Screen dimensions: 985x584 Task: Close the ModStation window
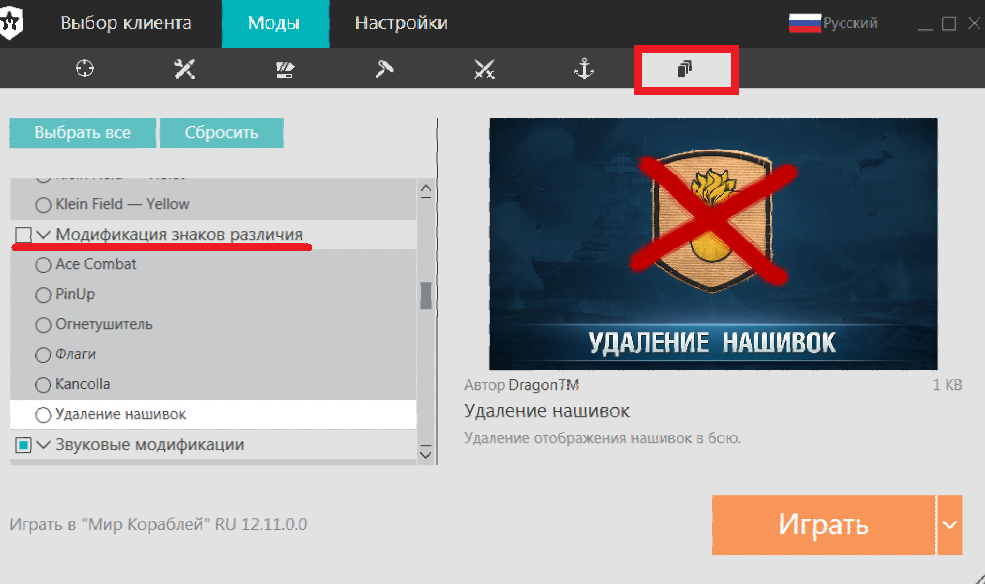(x=974, y=24)
